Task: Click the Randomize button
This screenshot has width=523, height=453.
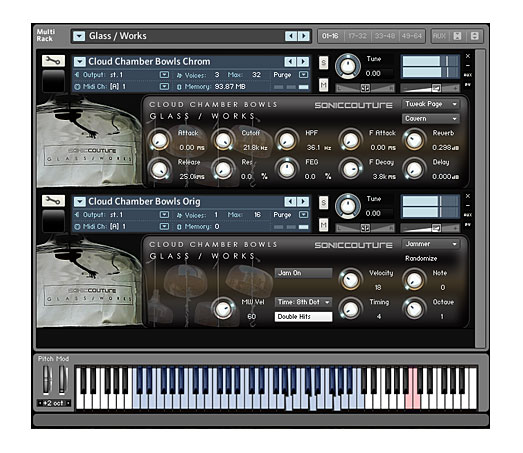Action: coord(421,259)
